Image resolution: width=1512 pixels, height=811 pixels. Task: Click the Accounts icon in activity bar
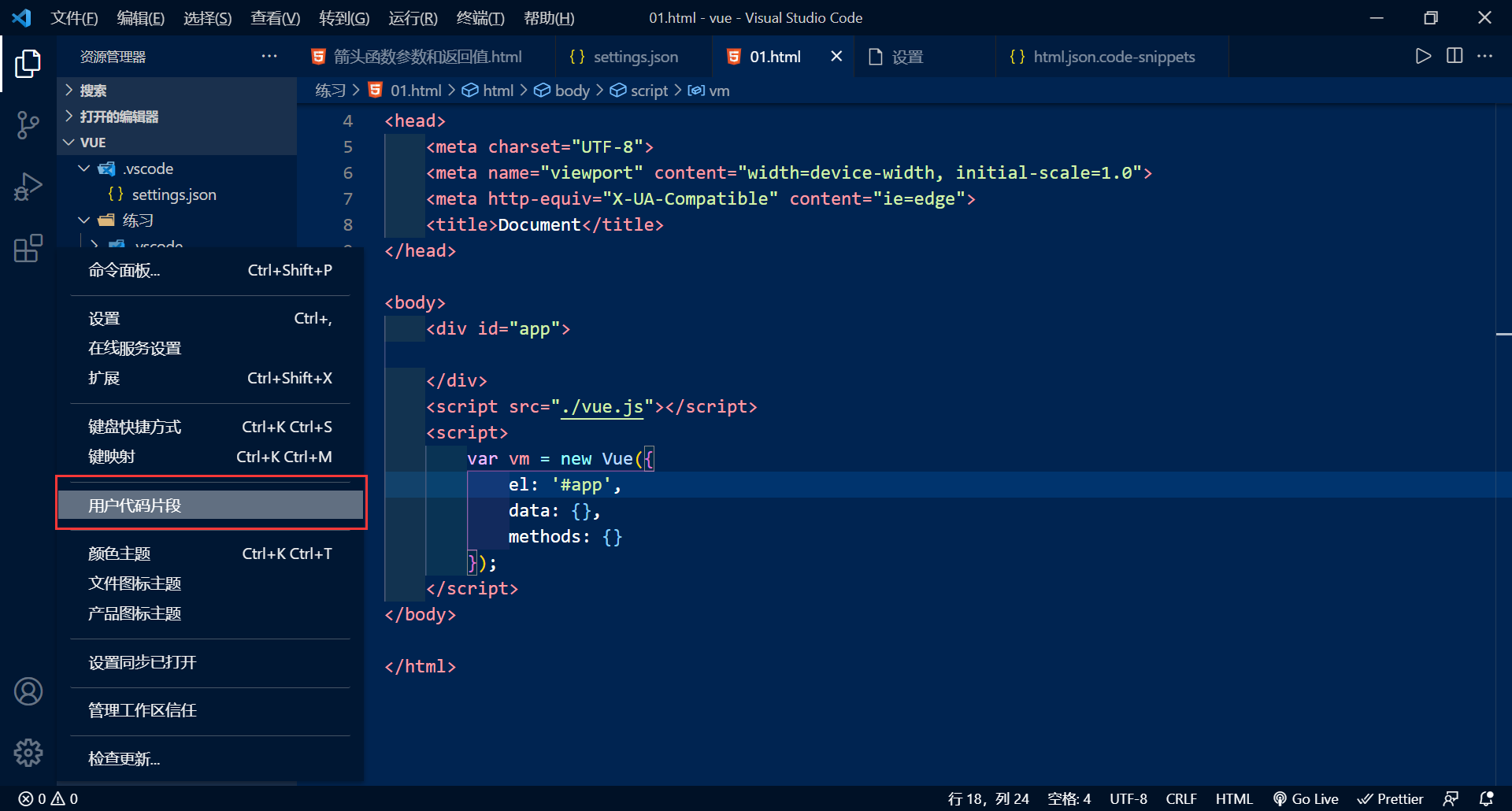[28, 691]
